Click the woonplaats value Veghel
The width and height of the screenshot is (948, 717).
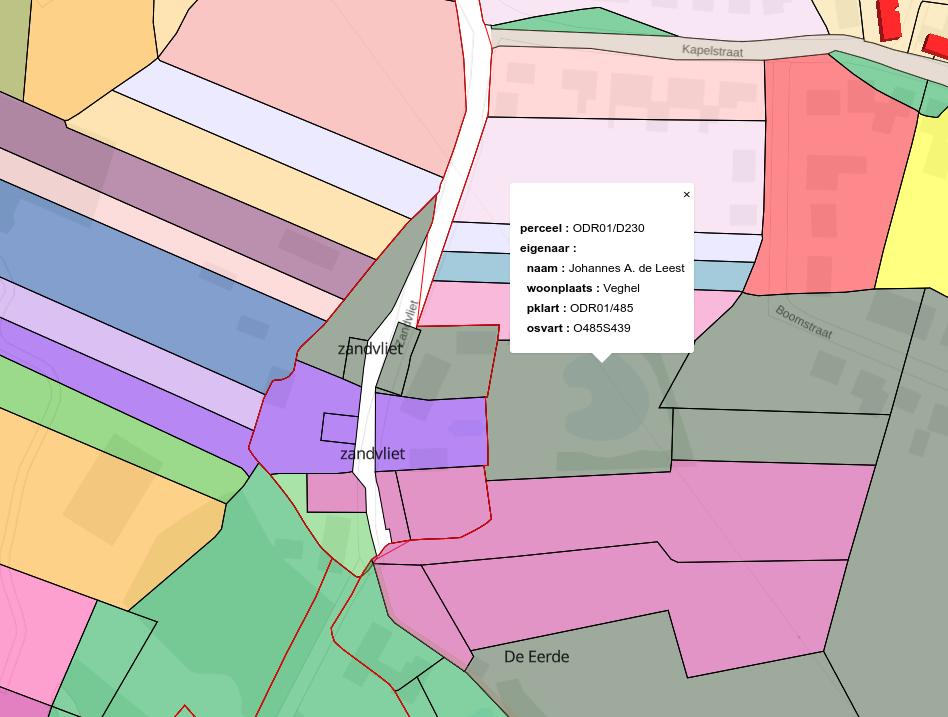621,288
